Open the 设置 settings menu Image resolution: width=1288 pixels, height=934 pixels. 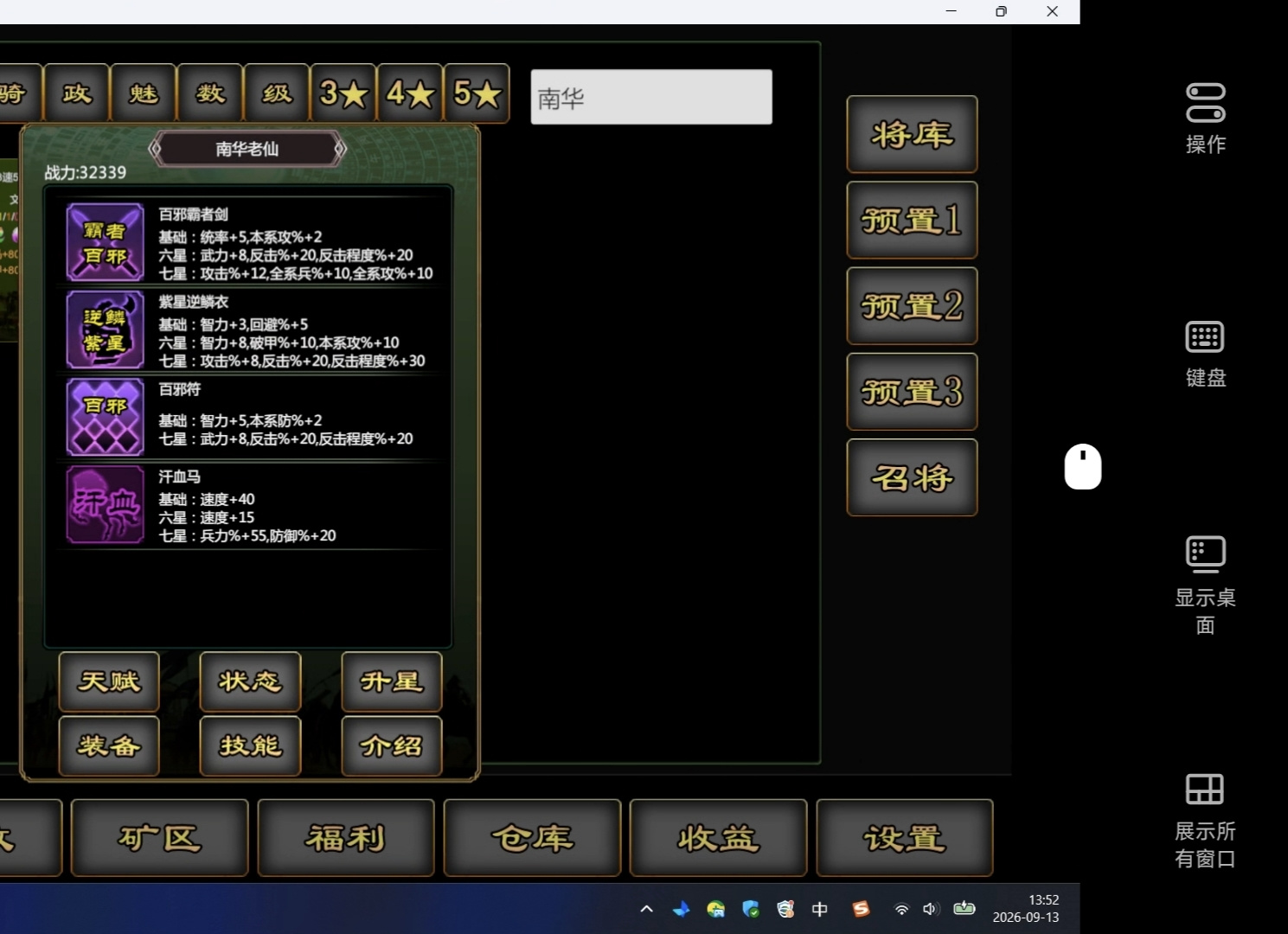(905, 838)
